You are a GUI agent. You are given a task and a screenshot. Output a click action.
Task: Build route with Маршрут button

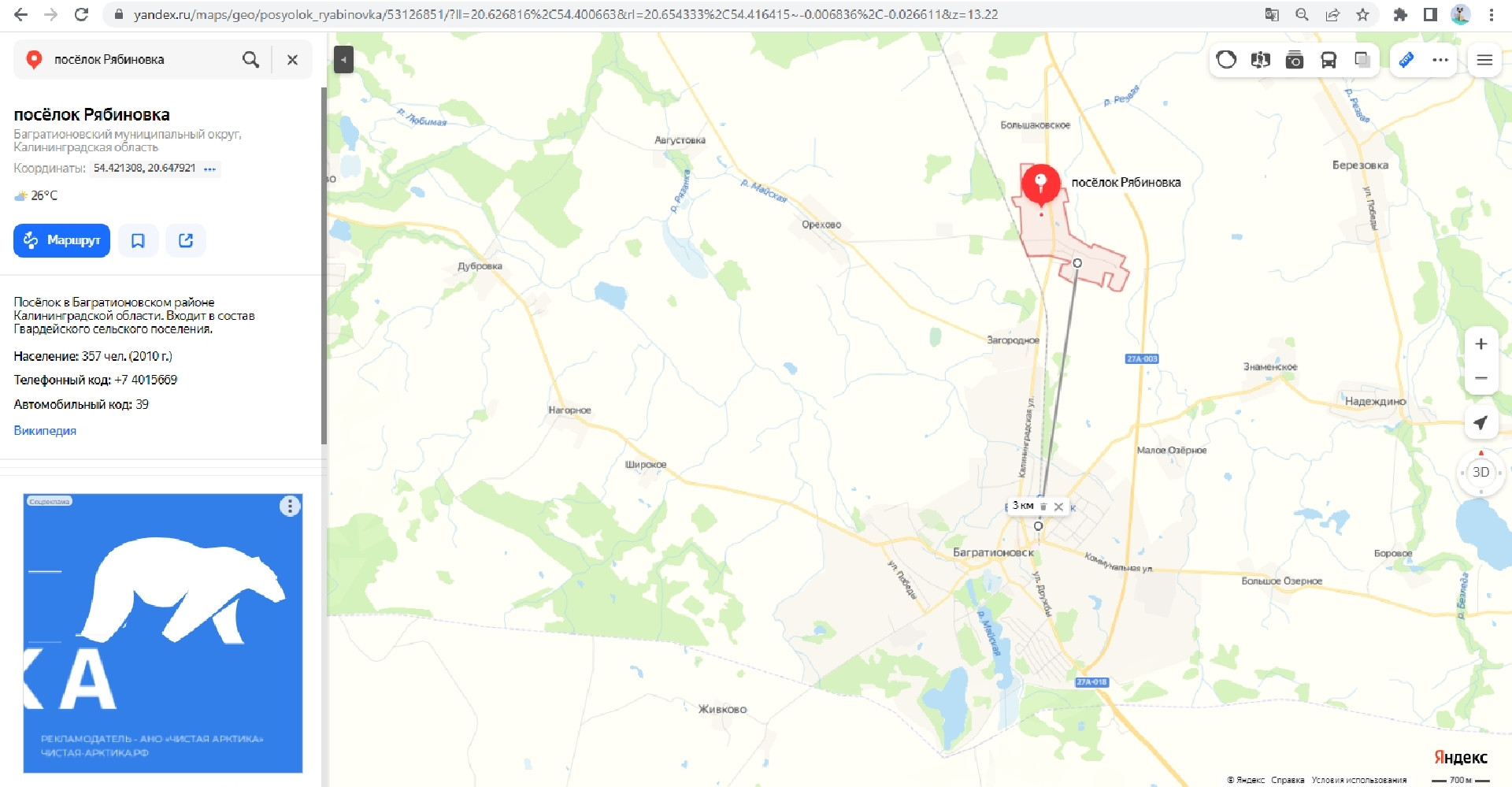tap(61, 240)
